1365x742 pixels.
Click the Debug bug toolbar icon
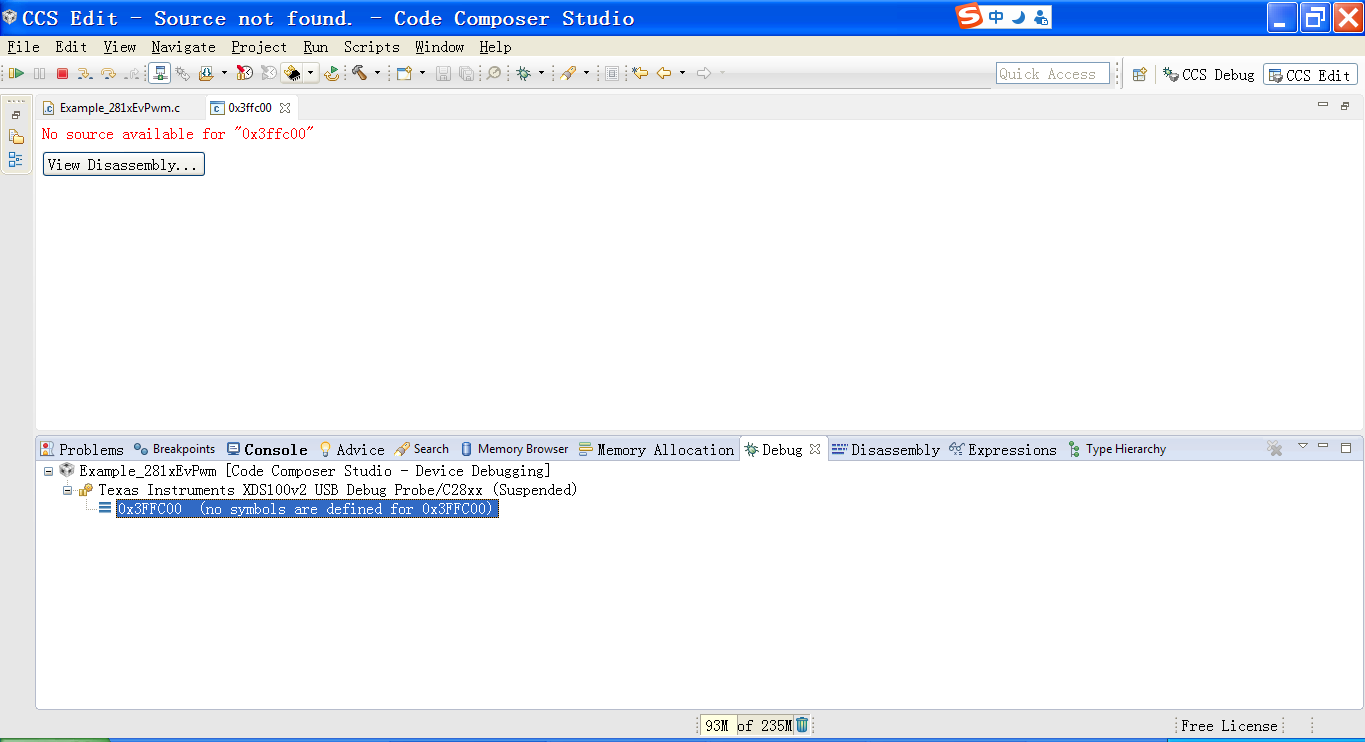pyautogui.click(x=523, y=73)
